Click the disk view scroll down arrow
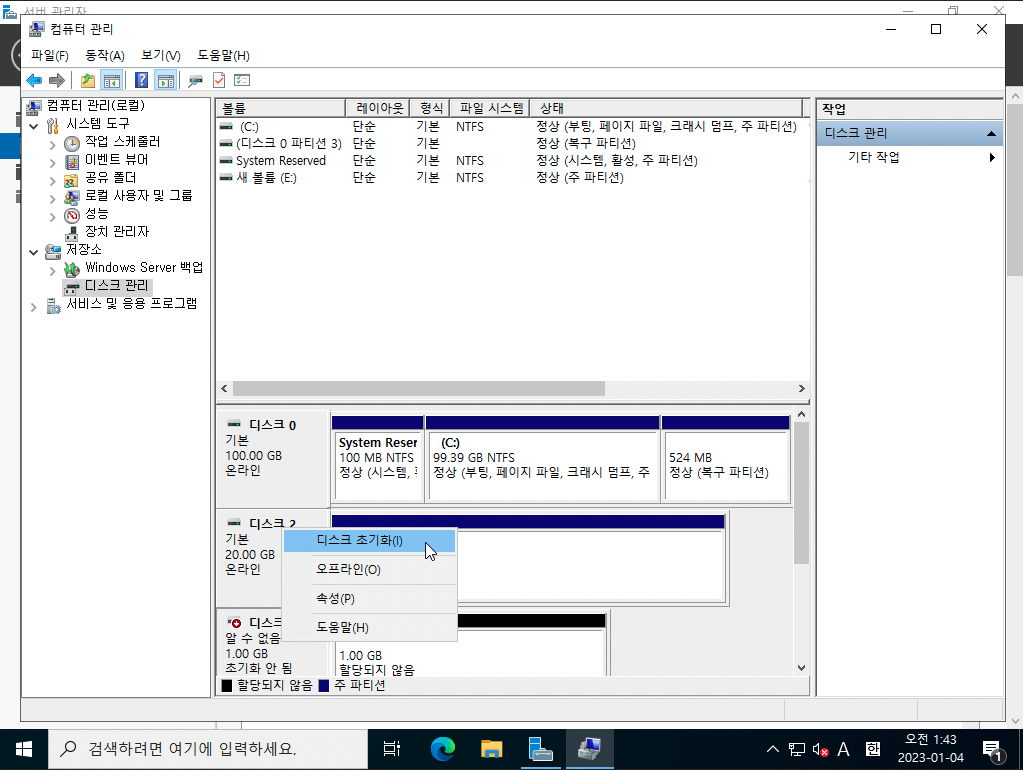The image size is (1023, 770). (801, 668)
